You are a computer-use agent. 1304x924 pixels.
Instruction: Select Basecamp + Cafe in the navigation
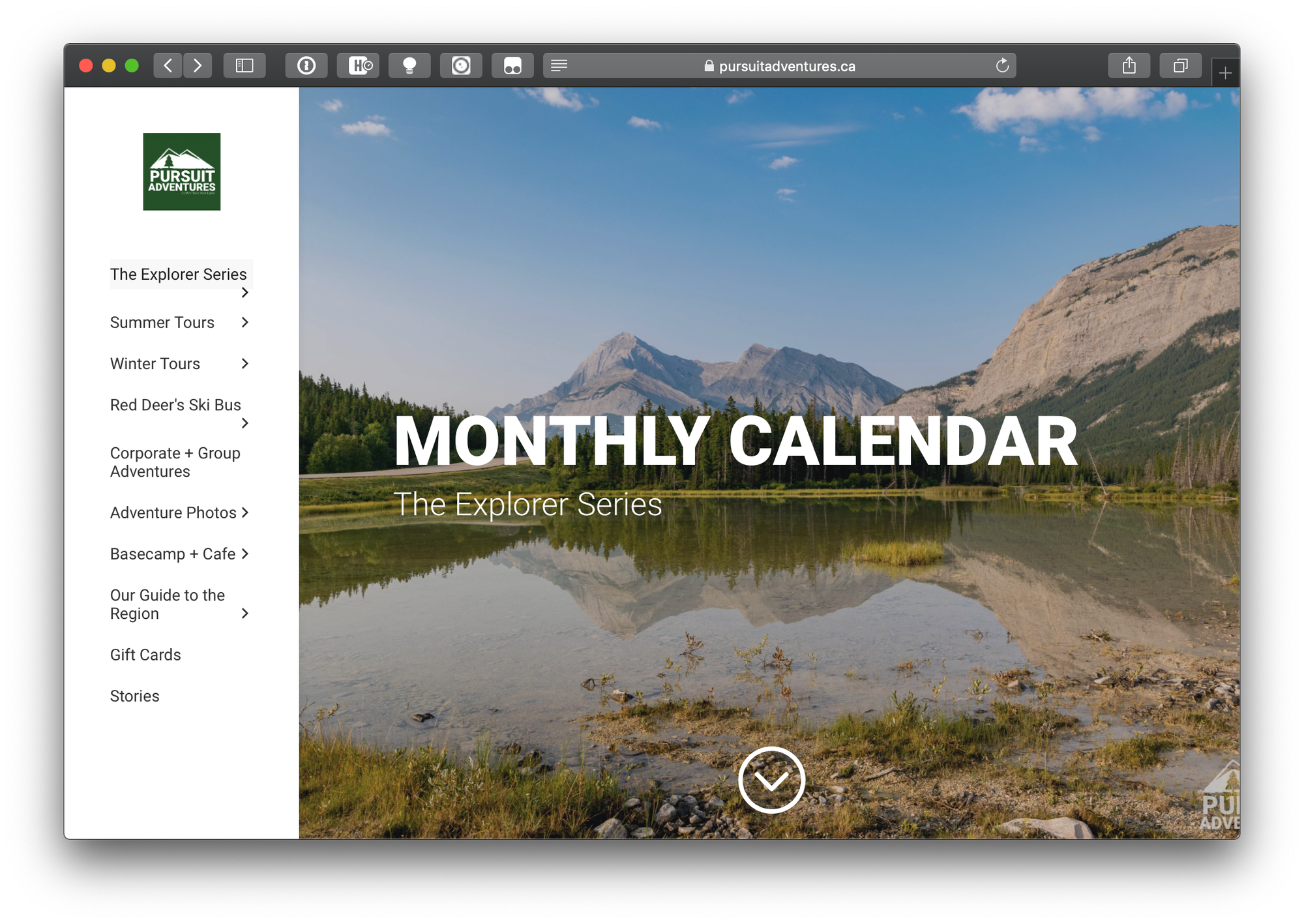[x=172, y=554]
